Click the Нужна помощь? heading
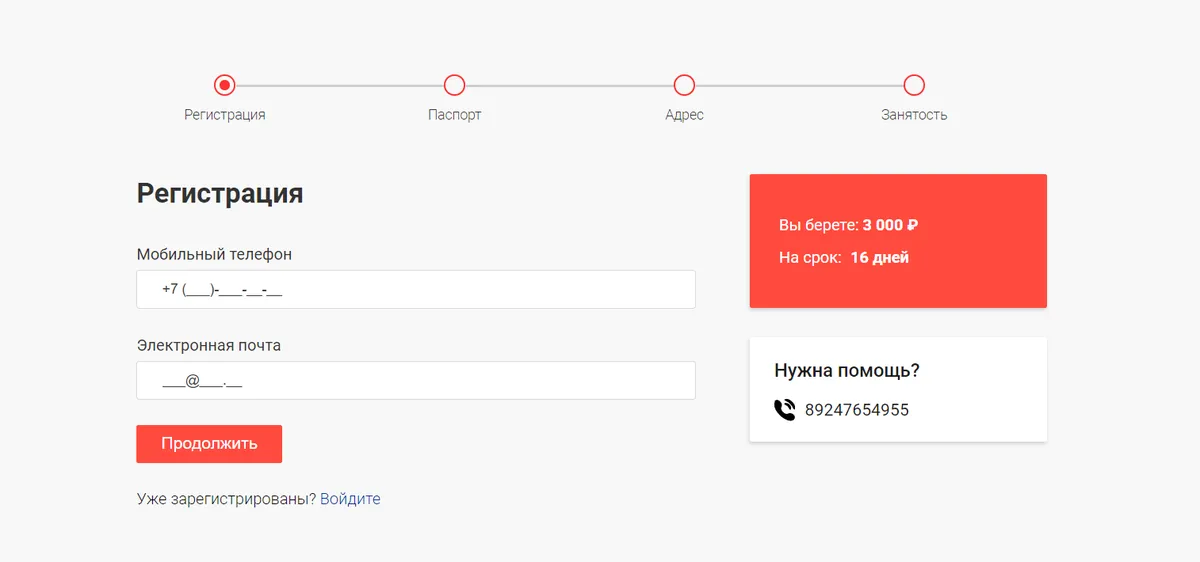This screenshot has width=1200, height=562. (x=847, y=371)
